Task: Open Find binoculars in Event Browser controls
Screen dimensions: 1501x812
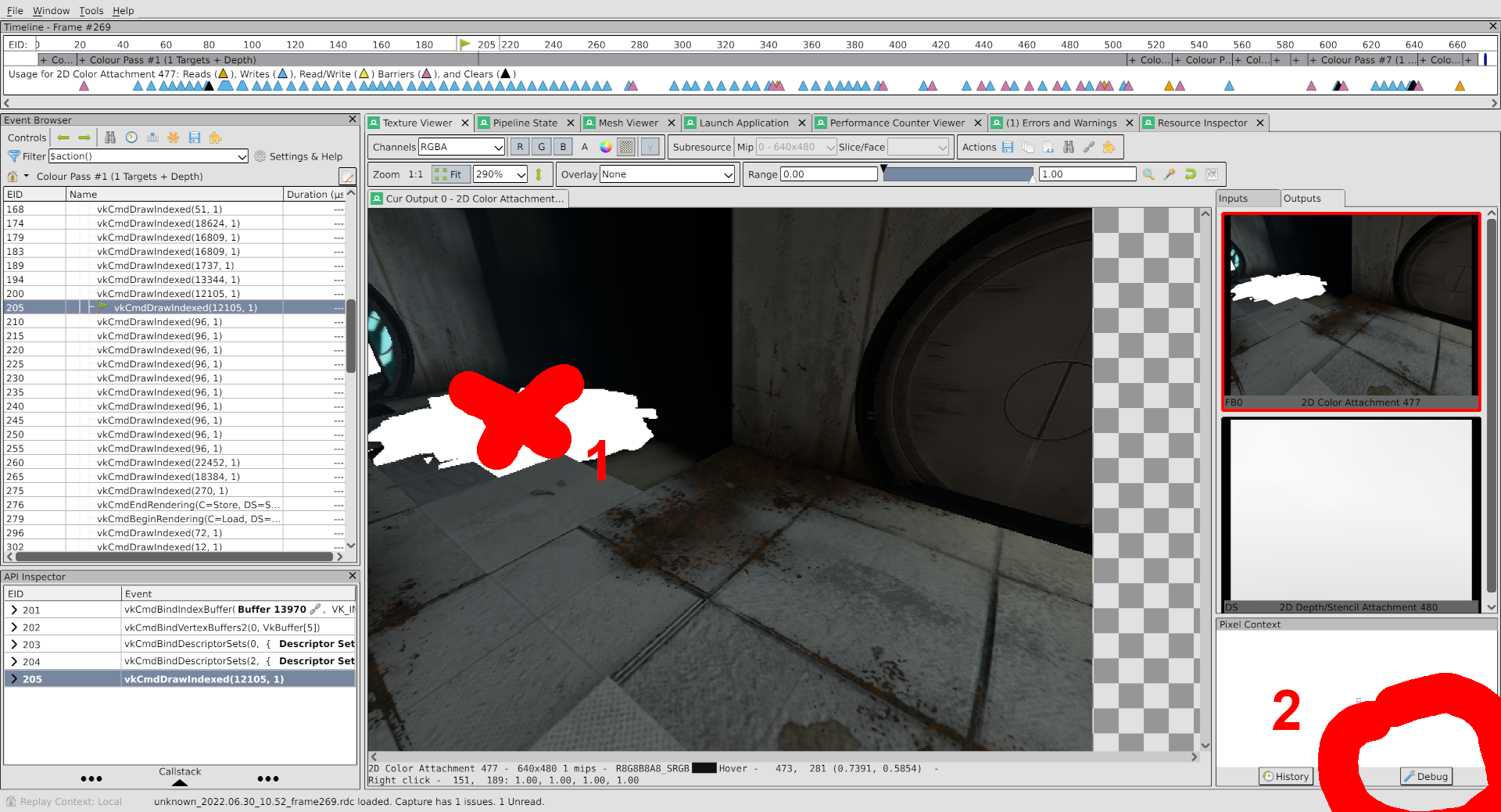Action: (x=110, y=138)
